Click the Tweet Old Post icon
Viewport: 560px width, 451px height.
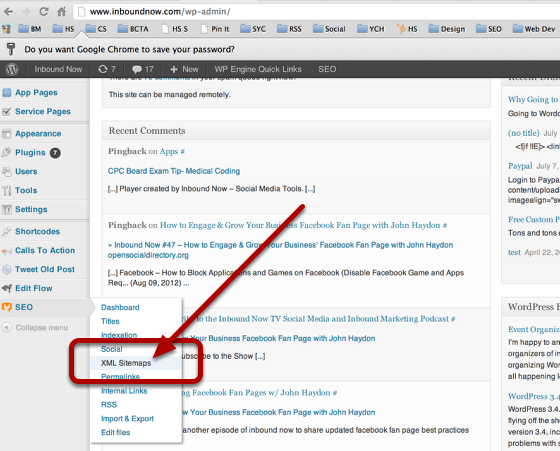[x=7, y=269]
